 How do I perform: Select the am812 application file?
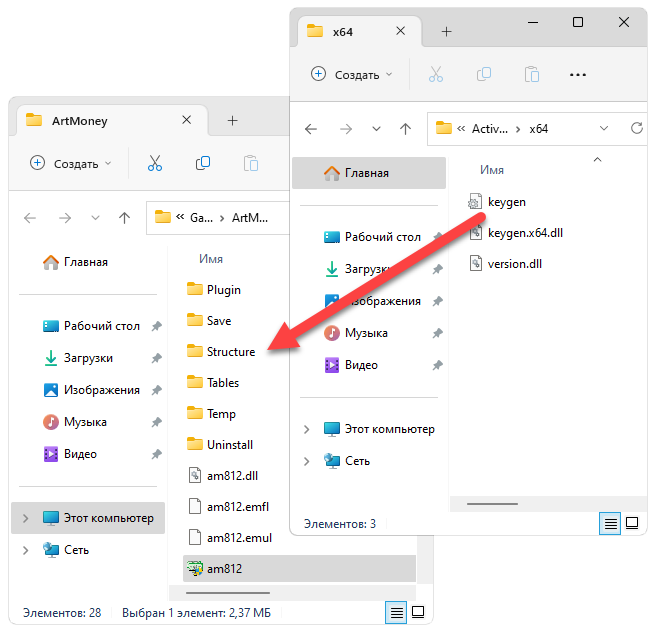(x=299, y=569)
